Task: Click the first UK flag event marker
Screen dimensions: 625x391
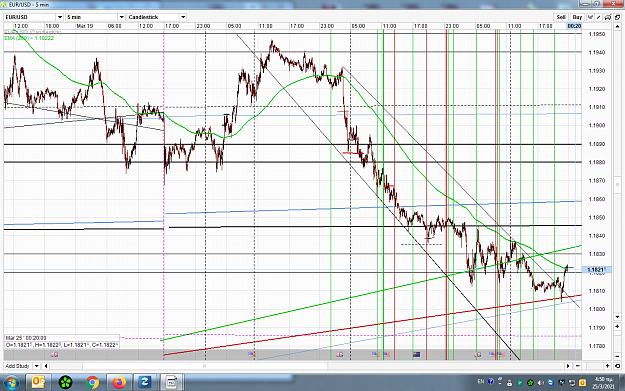Action: pyautogui.click(x=54, y=354)
